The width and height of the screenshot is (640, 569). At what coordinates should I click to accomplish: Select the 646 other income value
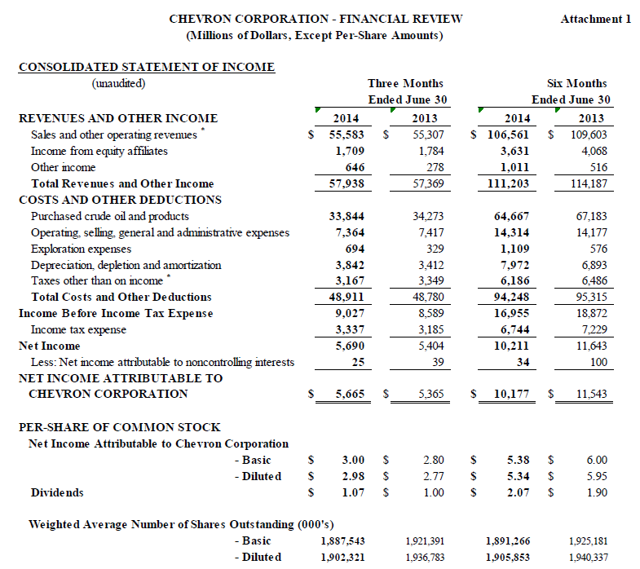point(355,167)
